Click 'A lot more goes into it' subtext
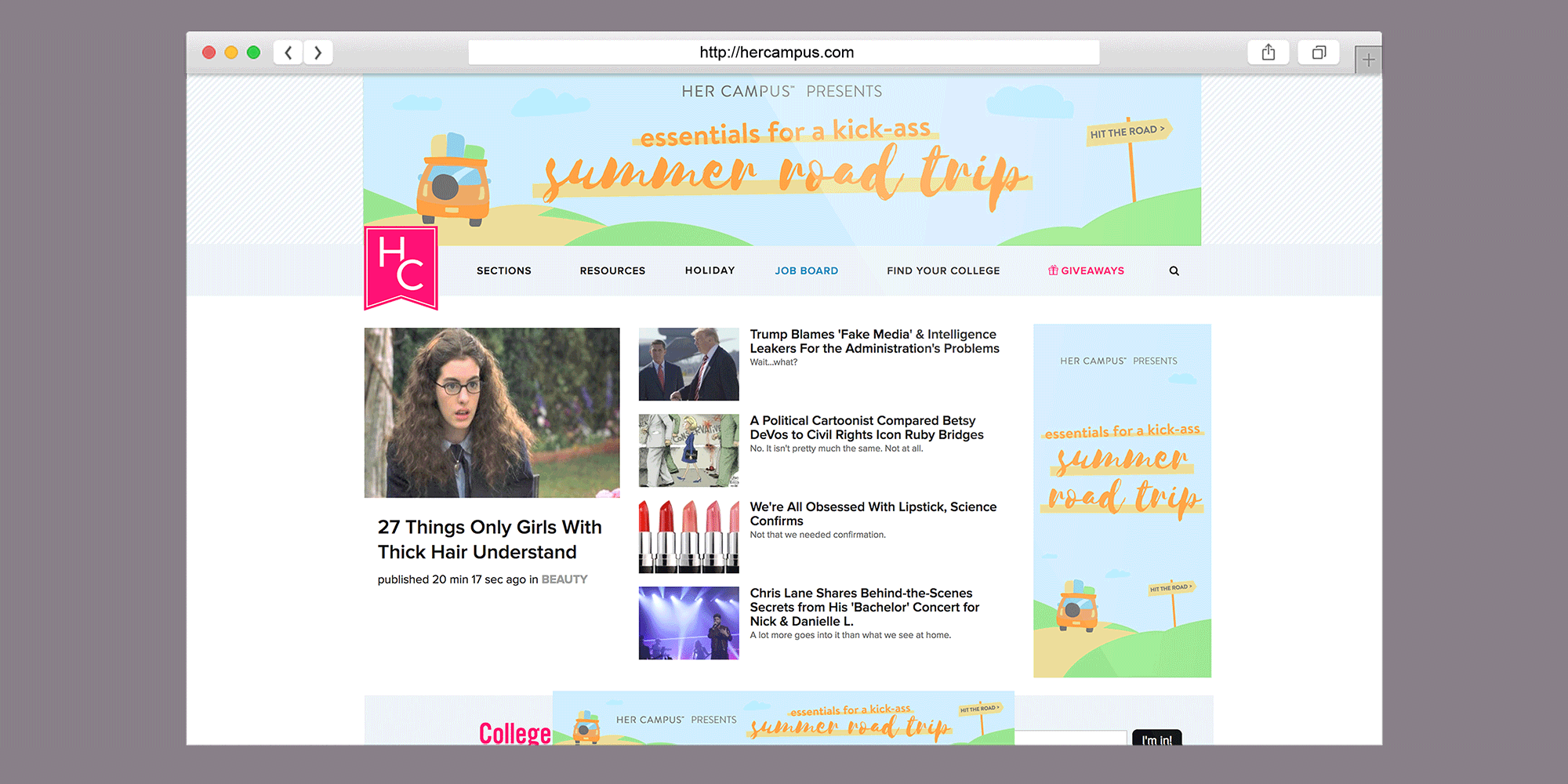Screen dimensions: 1568x784 click(x=850, y=635)
